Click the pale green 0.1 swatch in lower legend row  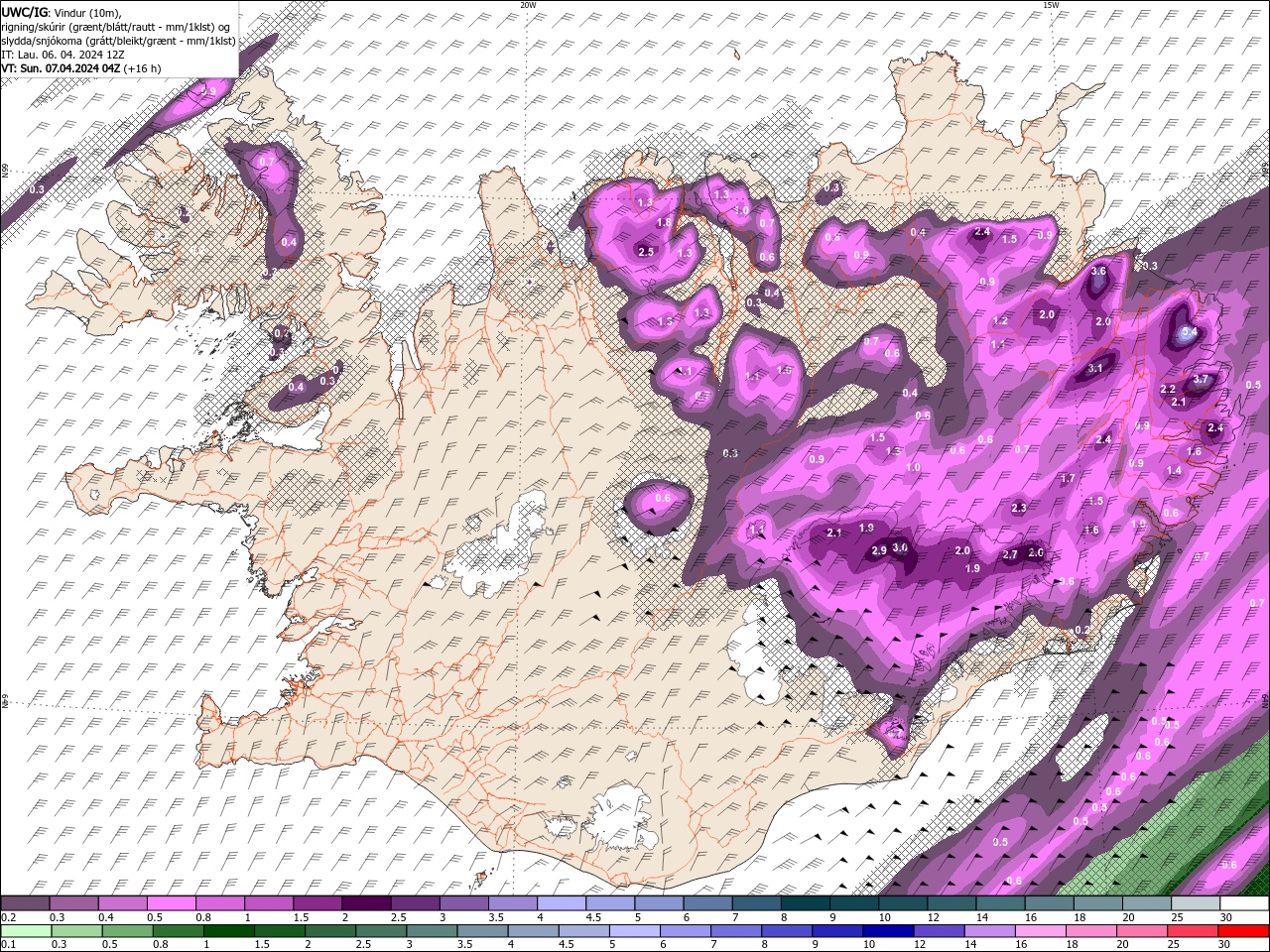26,931
